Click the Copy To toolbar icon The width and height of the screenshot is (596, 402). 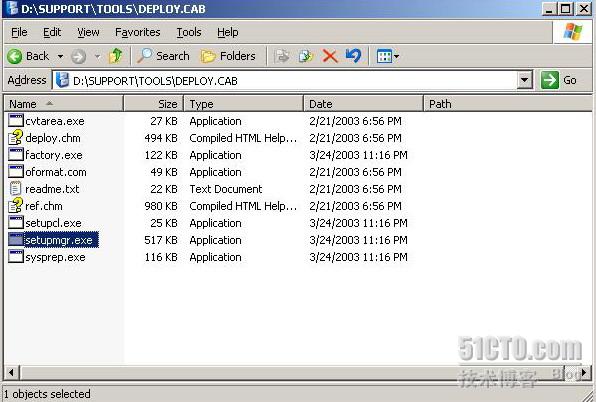(x=306, y=56)
